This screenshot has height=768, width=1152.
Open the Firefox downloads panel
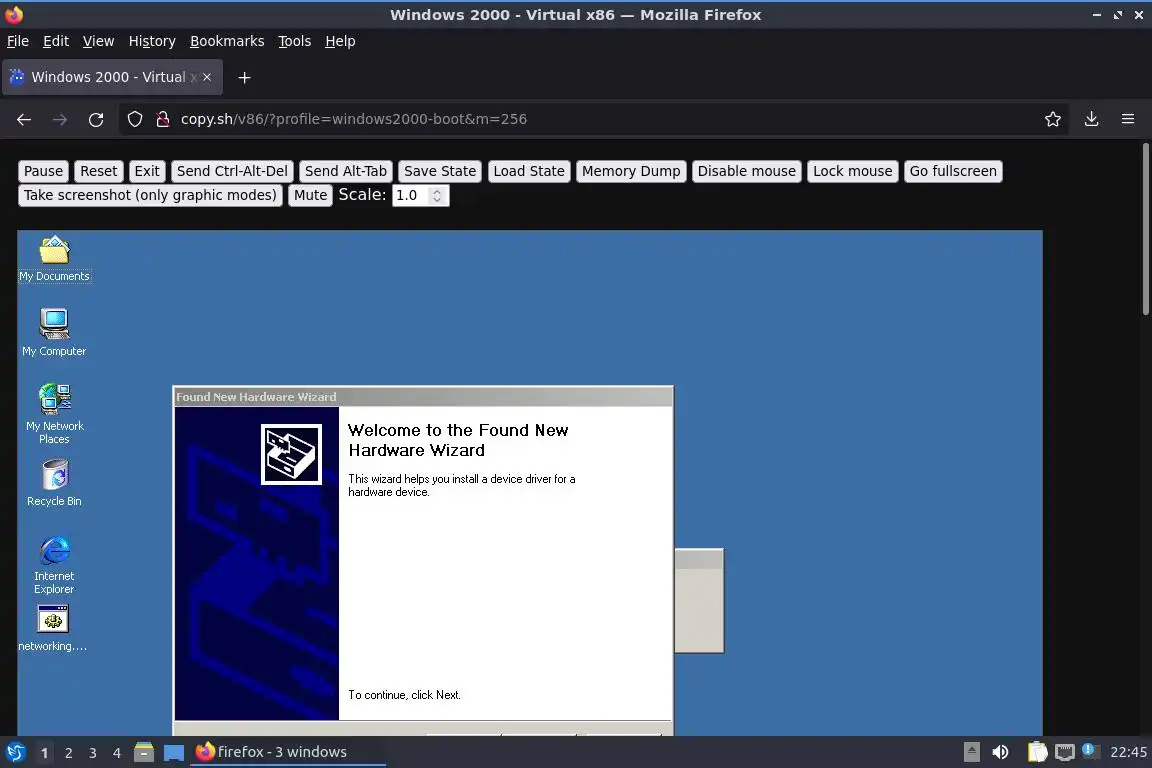(1091, 119)
